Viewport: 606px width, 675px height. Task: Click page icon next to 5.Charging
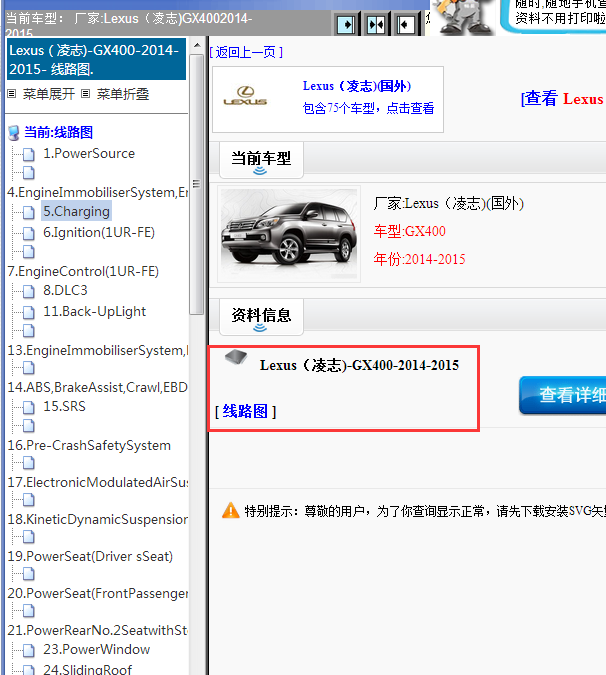coord(28,212)
